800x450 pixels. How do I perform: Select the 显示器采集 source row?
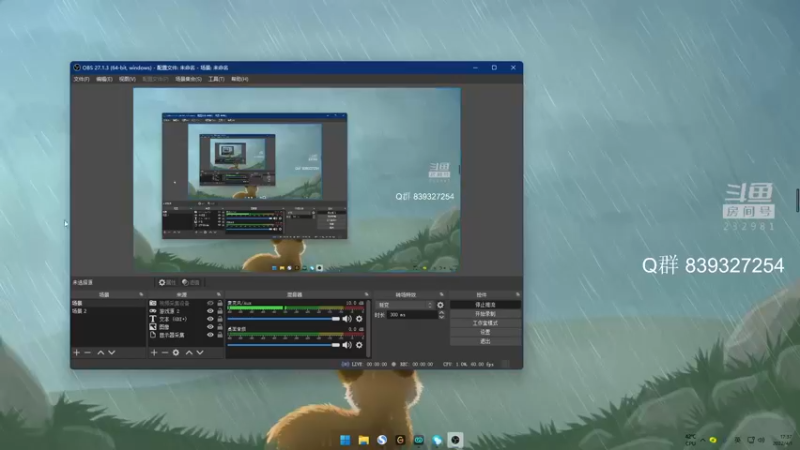[x=186, y=335]
